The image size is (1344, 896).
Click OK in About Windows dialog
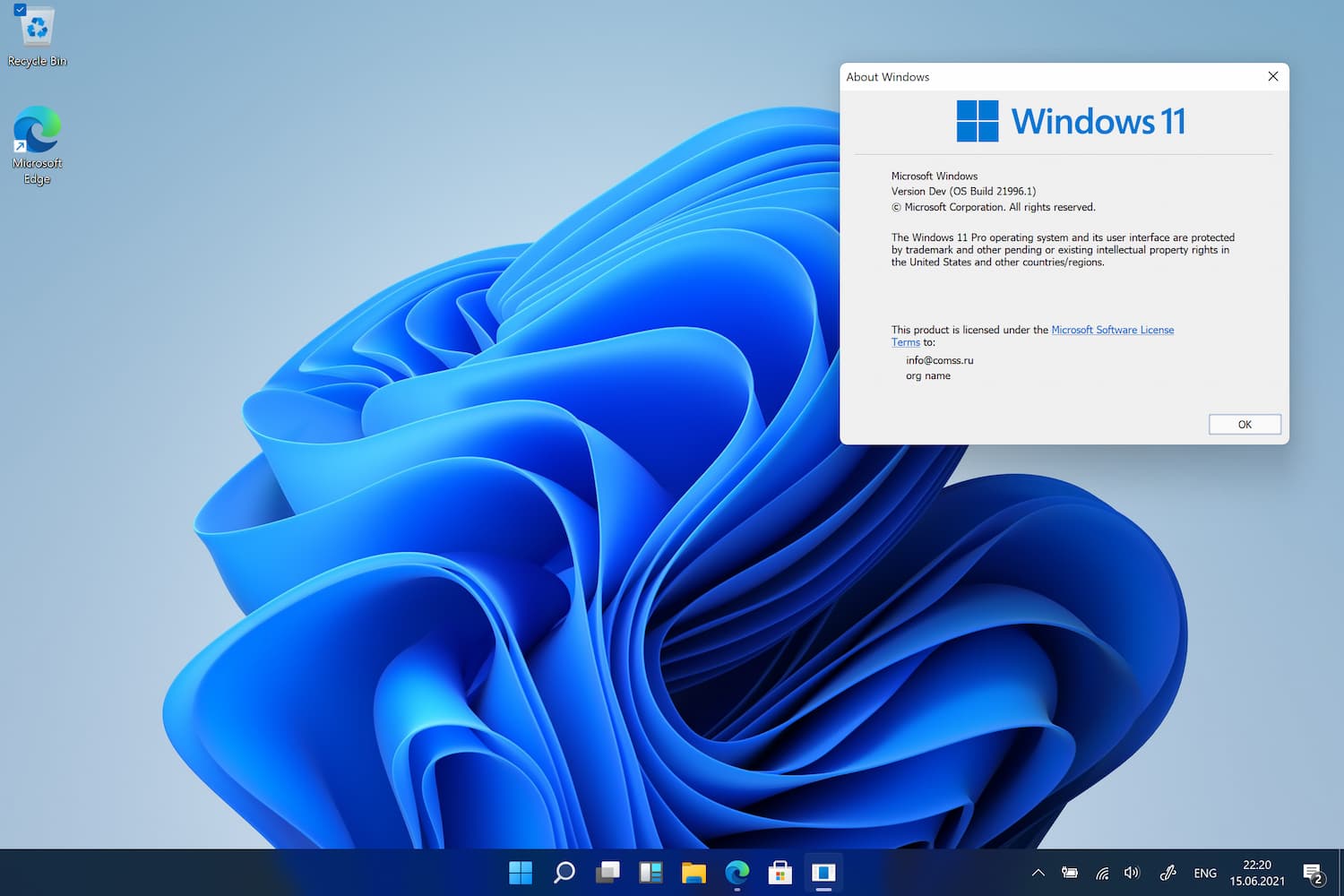point(1245,425)
